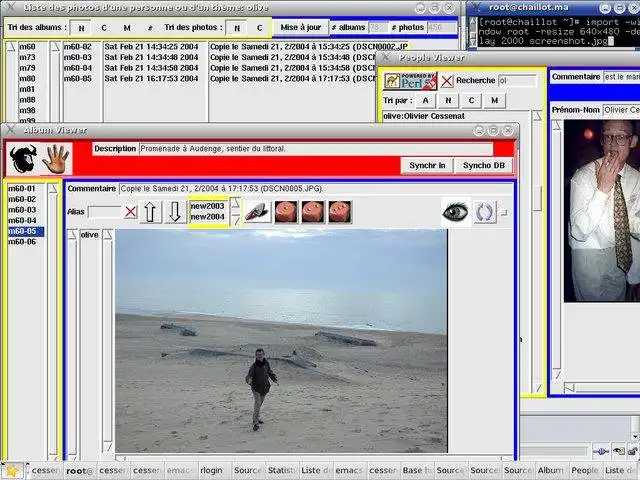The height and width of the screenshot is (480, 640).
Task: Click the trowel icon in Album Viewer toolbar
Action: [257, 212]
